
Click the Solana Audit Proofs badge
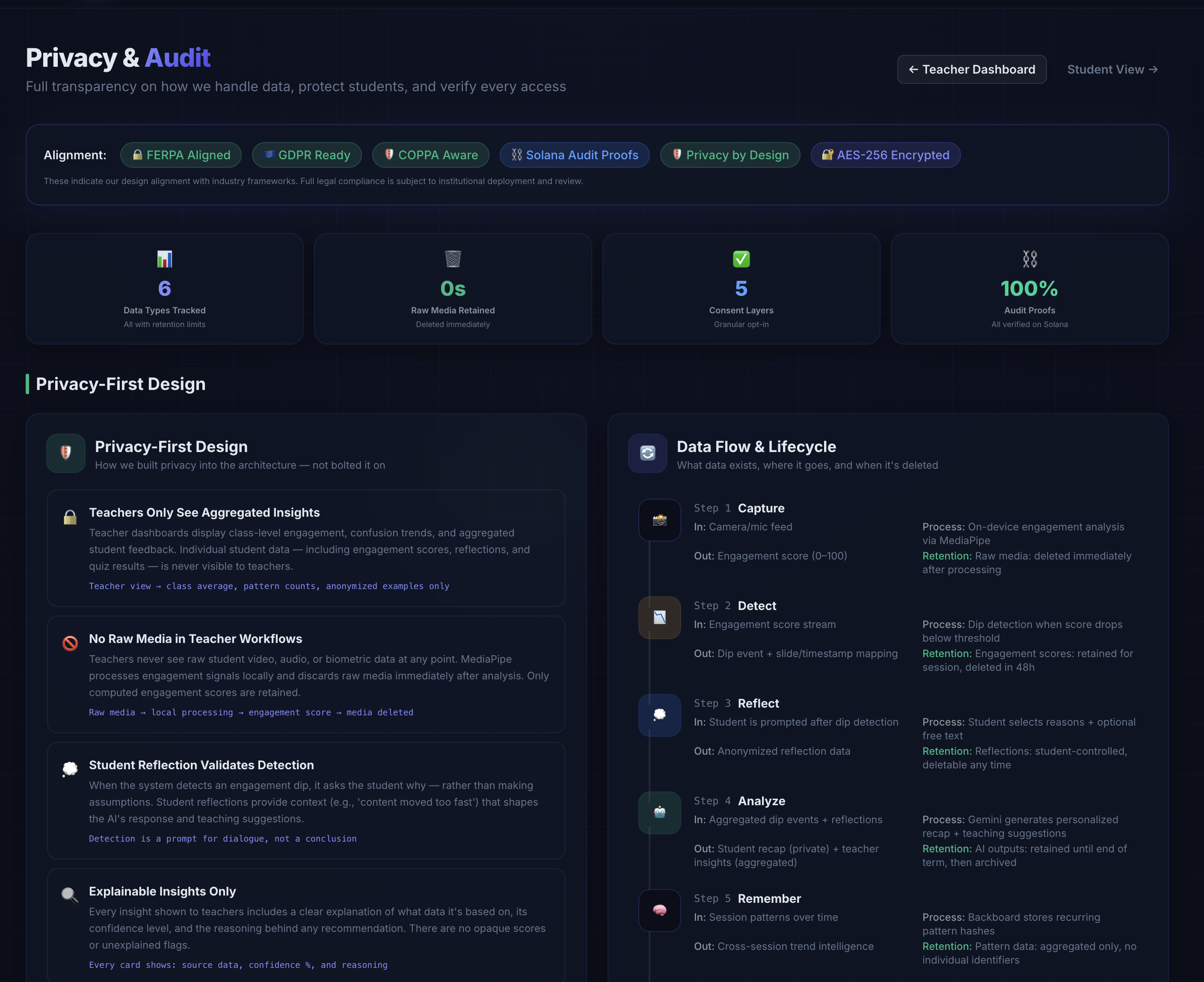coord(574,155)
